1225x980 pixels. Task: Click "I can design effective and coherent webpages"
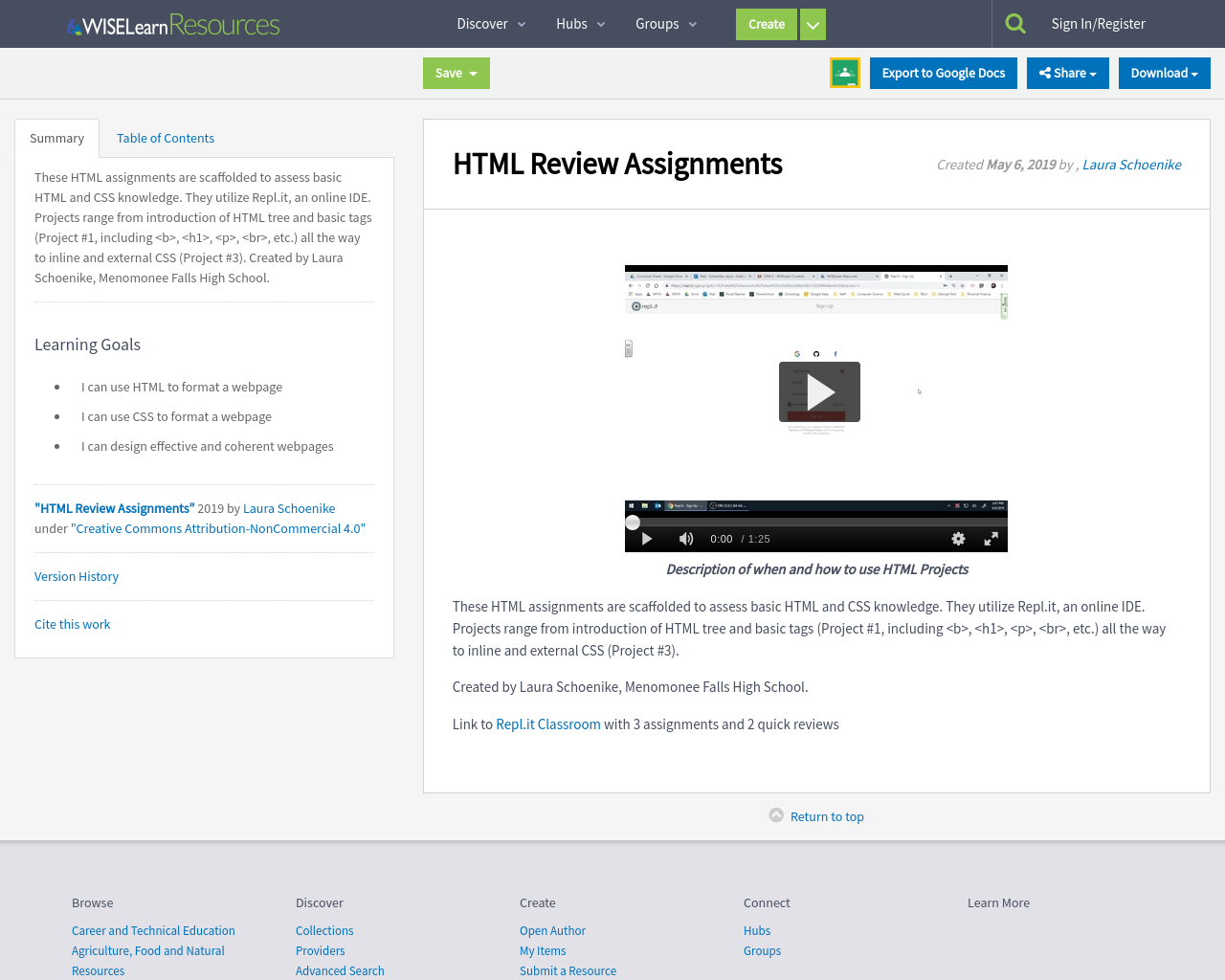point(208,446)
